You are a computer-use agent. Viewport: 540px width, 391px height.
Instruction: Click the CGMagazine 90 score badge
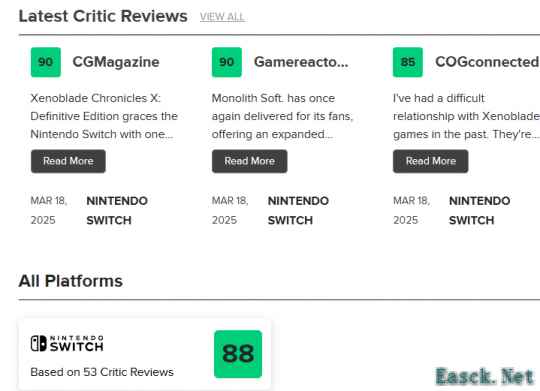(x=46, y=62)
